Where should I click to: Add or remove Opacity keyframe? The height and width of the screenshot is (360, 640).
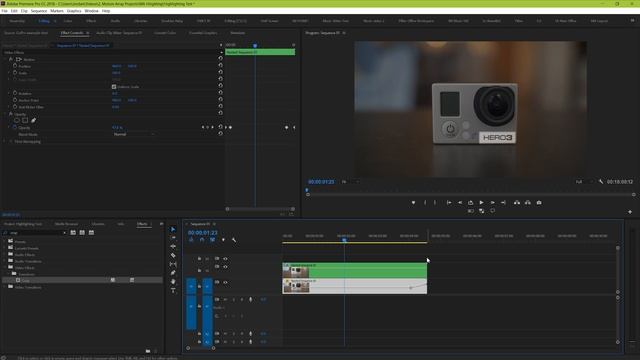click(x=207, y=127)
